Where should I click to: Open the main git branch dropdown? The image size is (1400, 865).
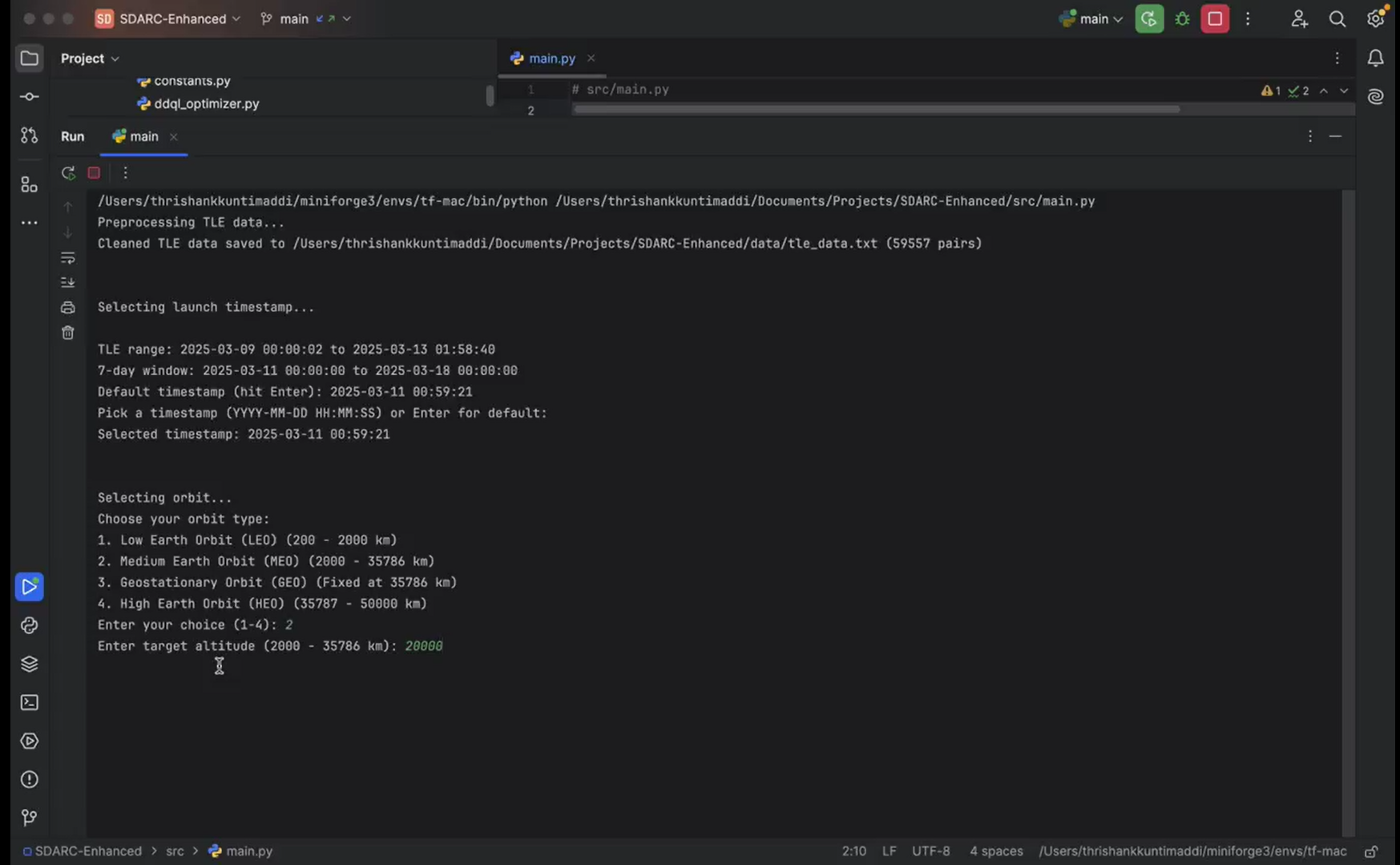[306, 18]
